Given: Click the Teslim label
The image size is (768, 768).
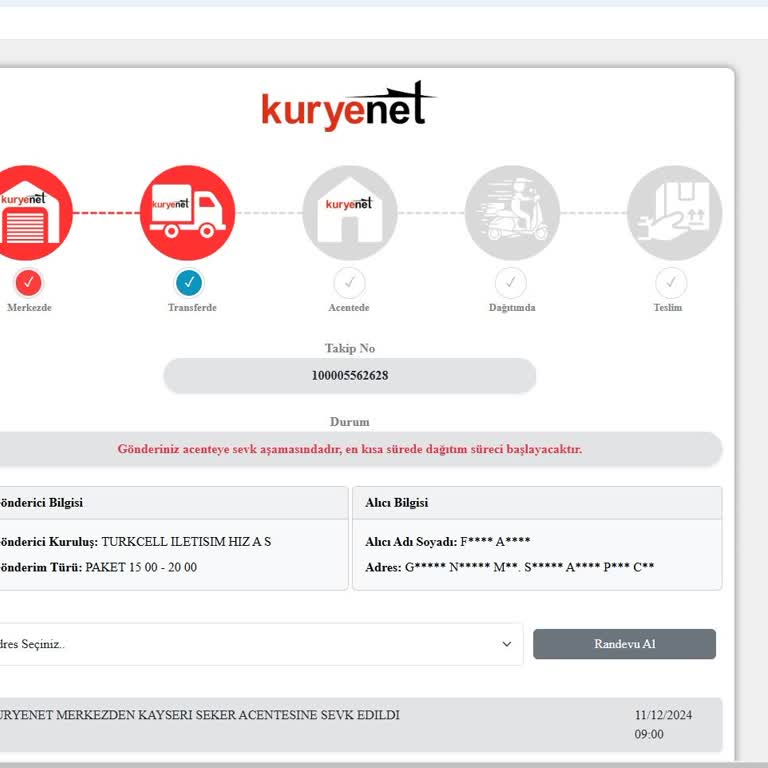Looking at the screenshot, I should click(668, 308).
